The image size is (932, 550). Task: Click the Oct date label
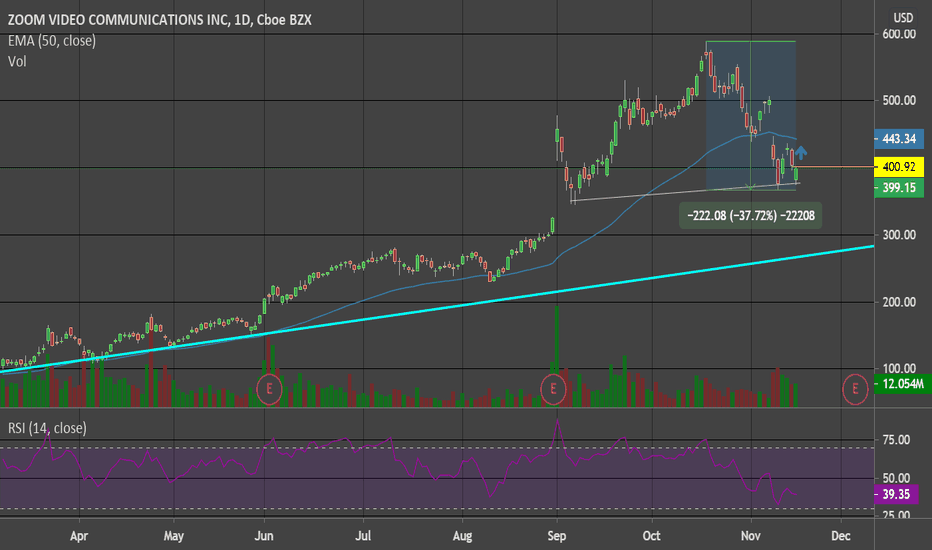[651, 536]
